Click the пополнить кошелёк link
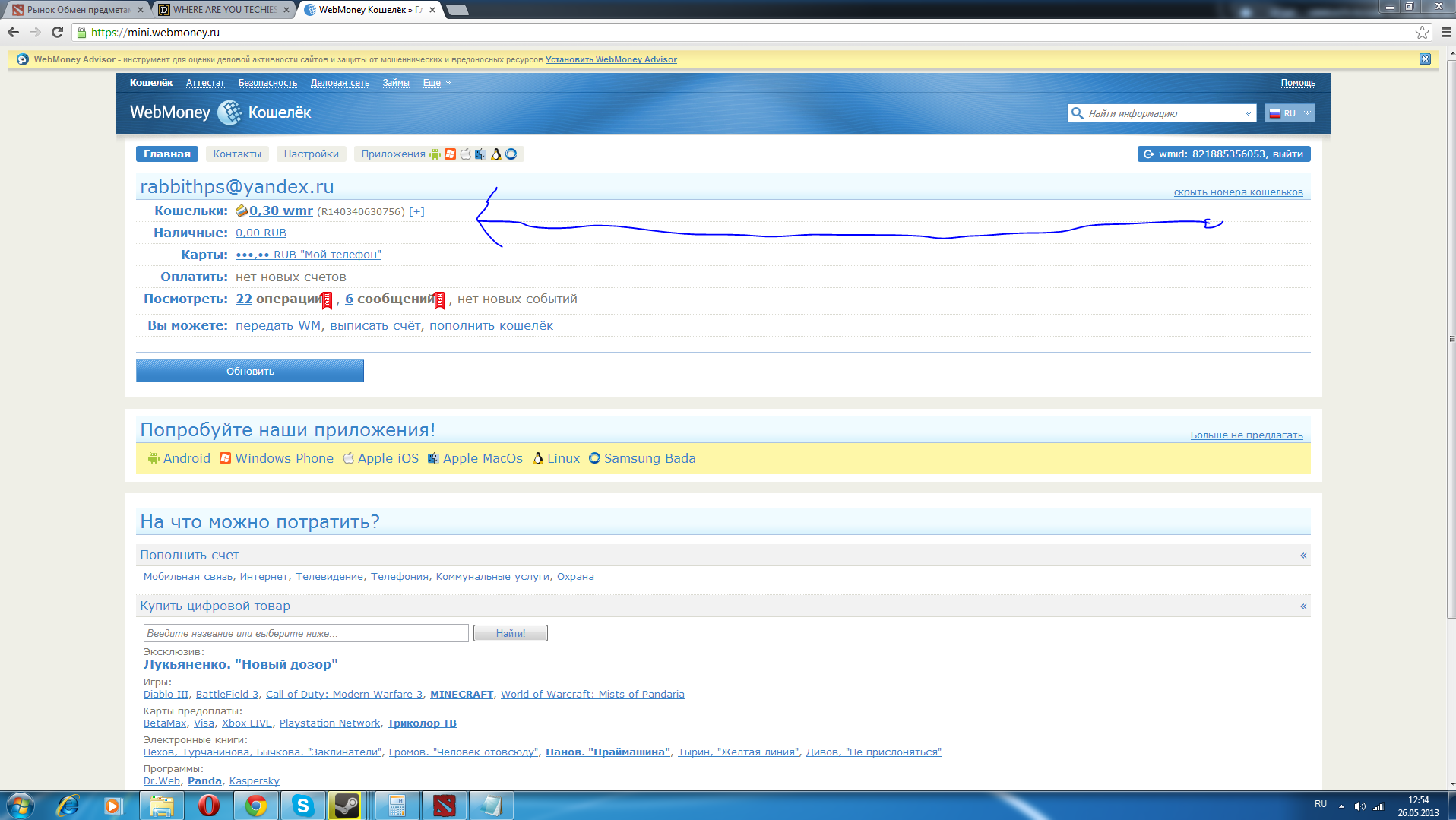1456x820 pixels. pyautogui.click(x=491, y=326)
